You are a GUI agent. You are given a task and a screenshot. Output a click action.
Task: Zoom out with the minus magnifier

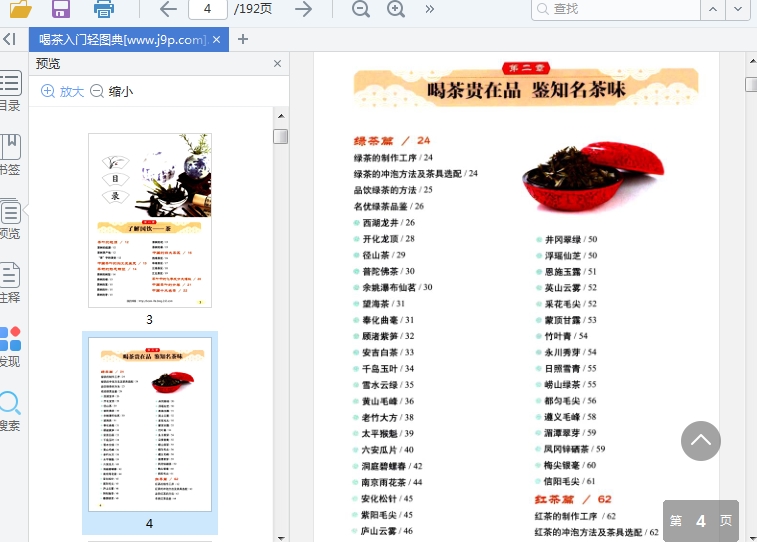pos(361,9)
